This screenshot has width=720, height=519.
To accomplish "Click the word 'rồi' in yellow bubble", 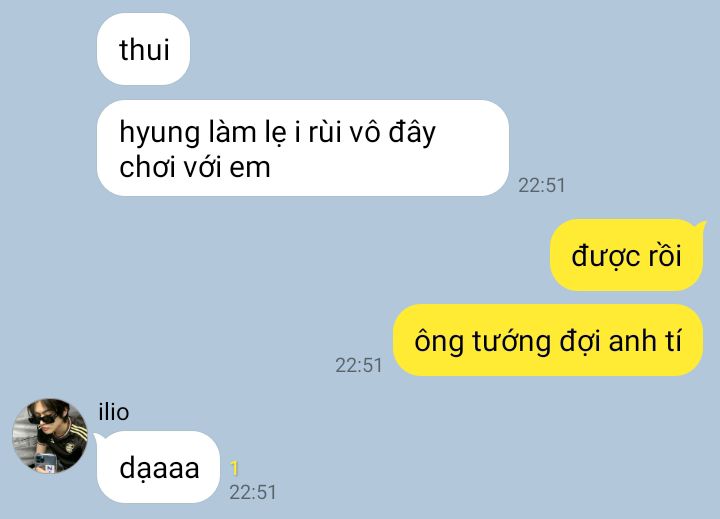I will (x=664, y=256).
